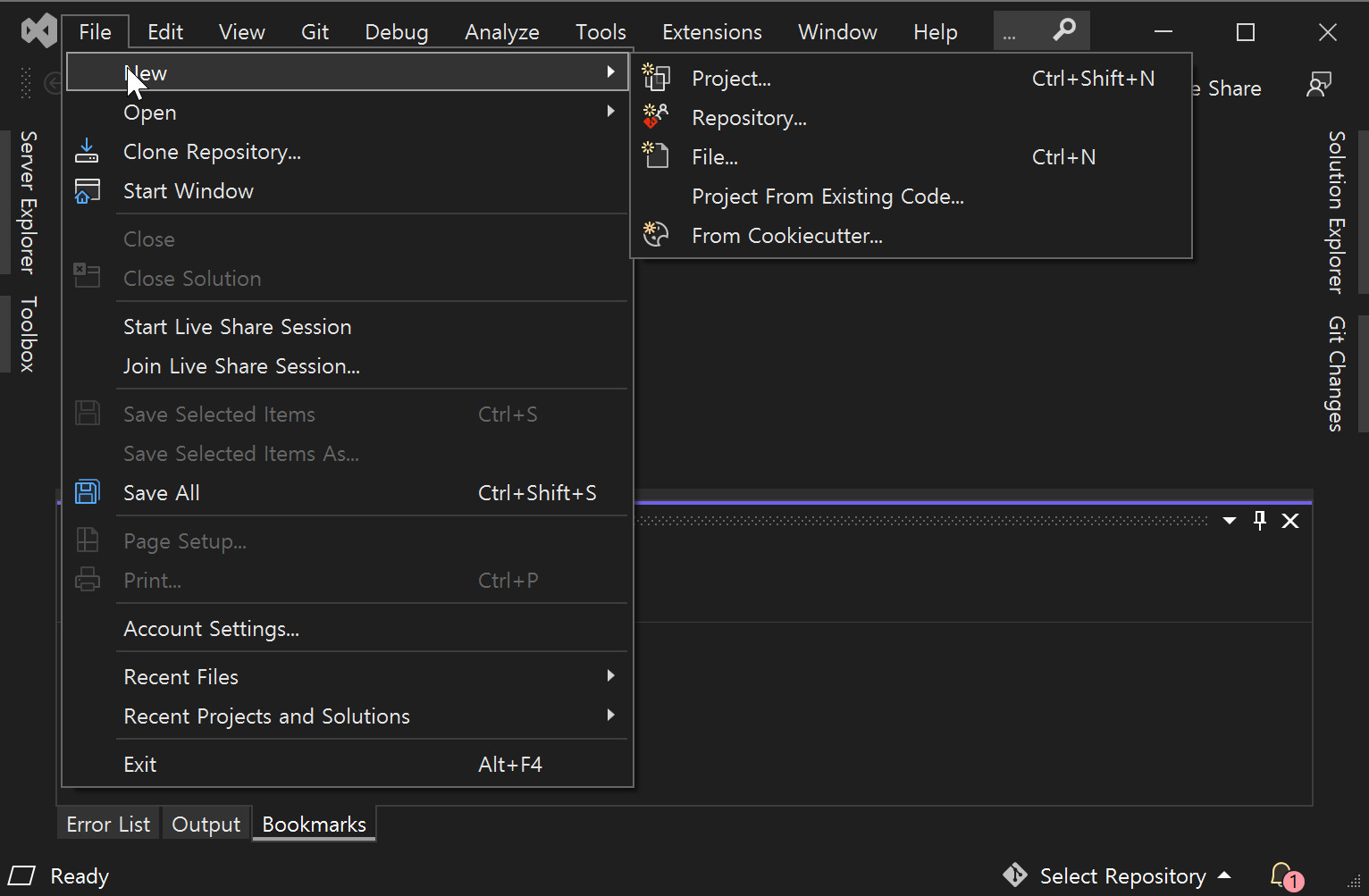1369x896 pixels.
Task: Switch to the Error List tab
Action: pos(108,824)
